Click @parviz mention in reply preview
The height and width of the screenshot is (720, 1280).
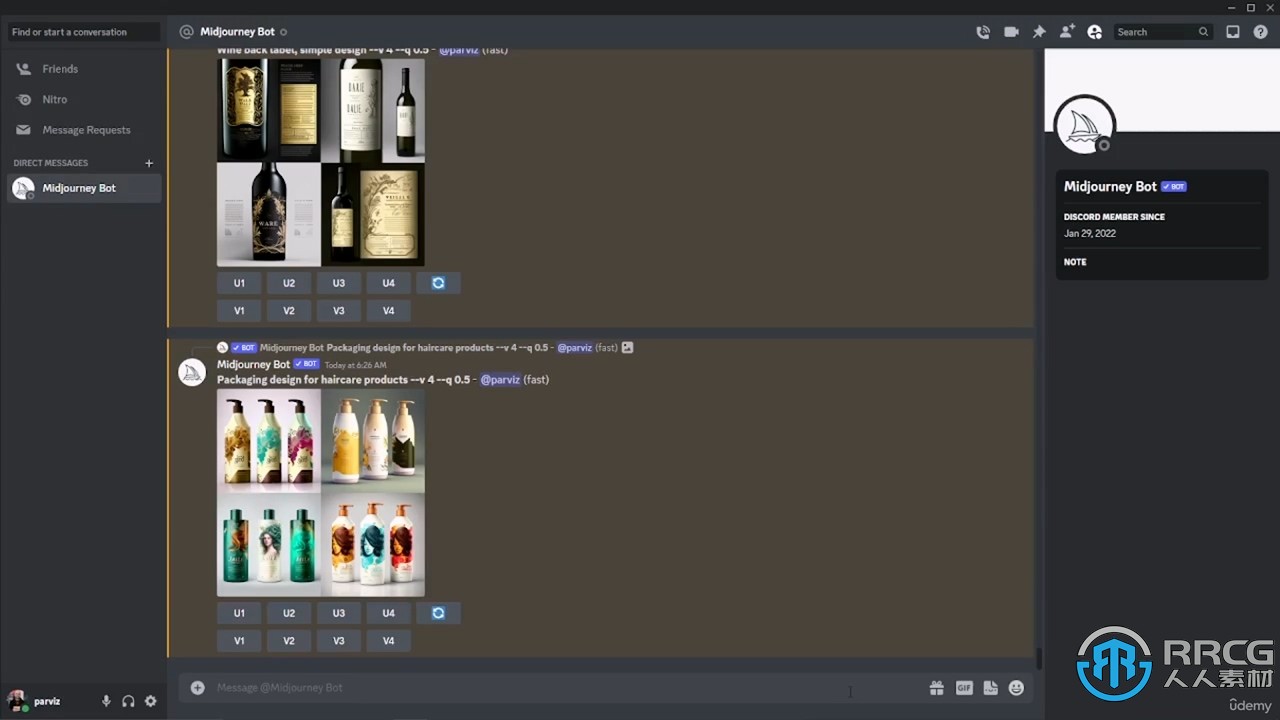coord(574,348)
